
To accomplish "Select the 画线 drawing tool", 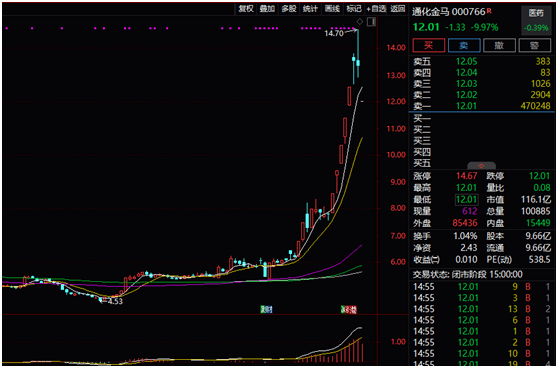I will click(x=332, y=8).
